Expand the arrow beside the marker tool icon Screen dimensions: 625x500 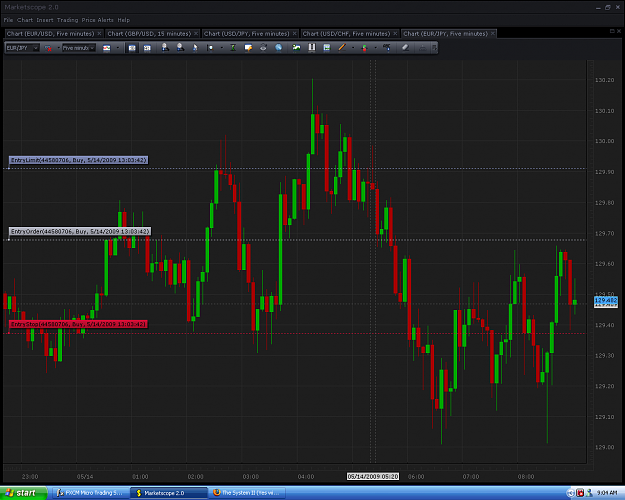(x=222, y=48)
